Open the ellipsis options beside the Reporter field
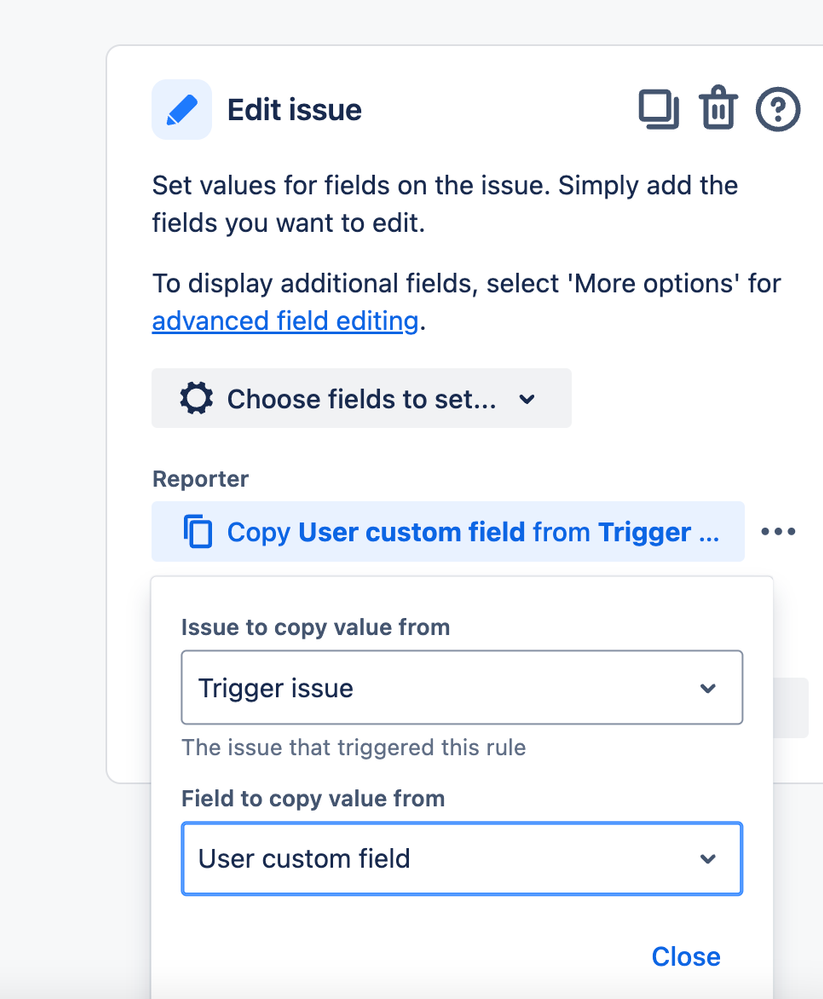 tap(778, 531)
